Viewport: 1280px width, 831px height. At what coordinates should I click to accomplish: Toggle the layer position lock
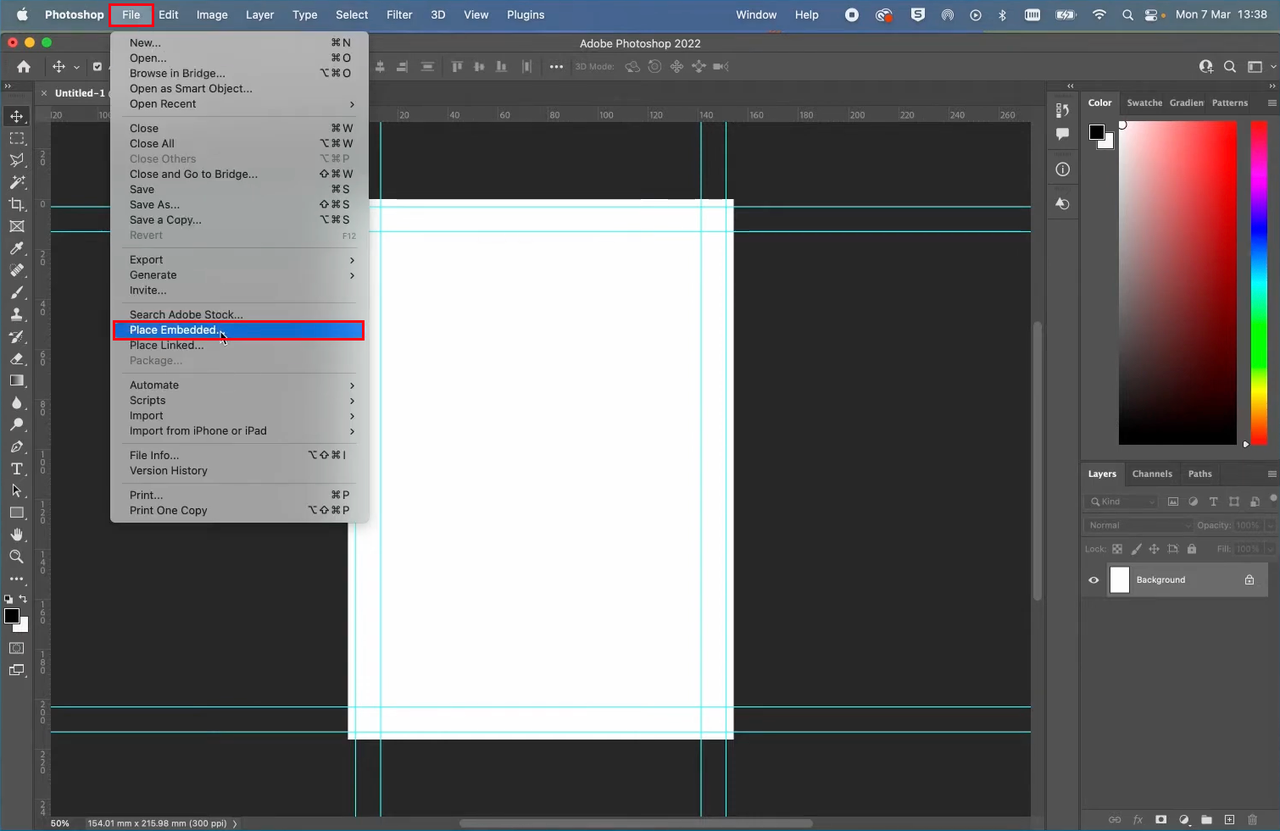tap(1155, 549)
